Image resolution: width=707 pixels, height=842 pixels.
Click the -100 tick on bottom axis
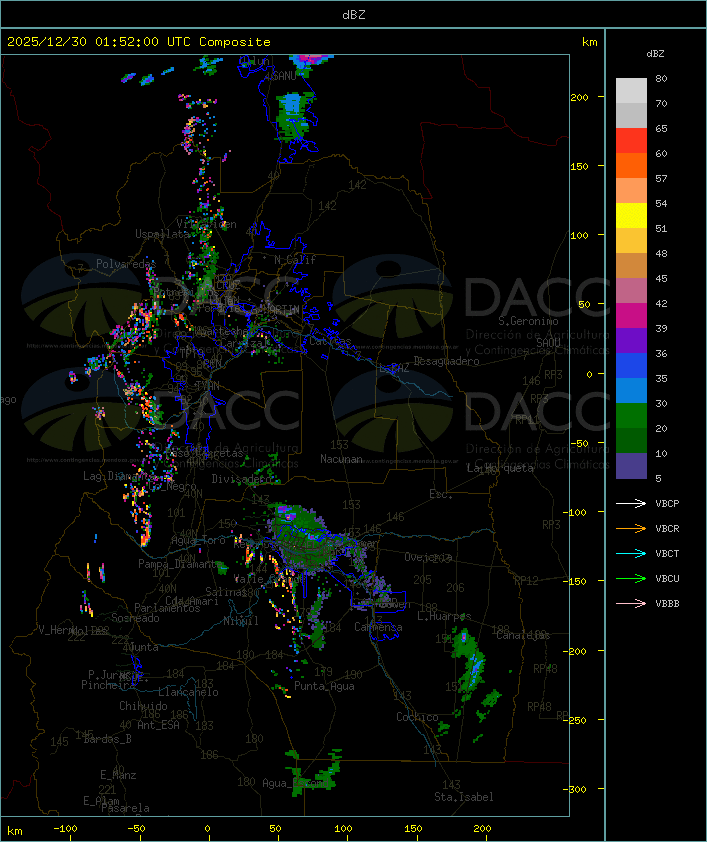(x=65, y=829)
